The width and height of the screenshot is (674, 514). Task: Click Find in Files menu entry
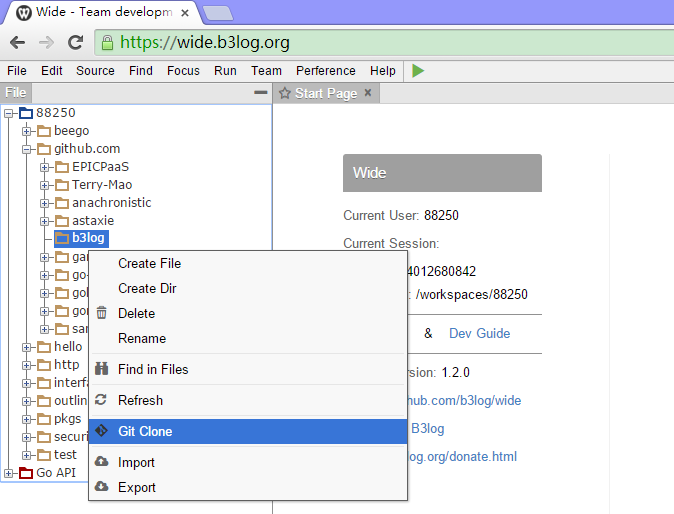[153, 369]
